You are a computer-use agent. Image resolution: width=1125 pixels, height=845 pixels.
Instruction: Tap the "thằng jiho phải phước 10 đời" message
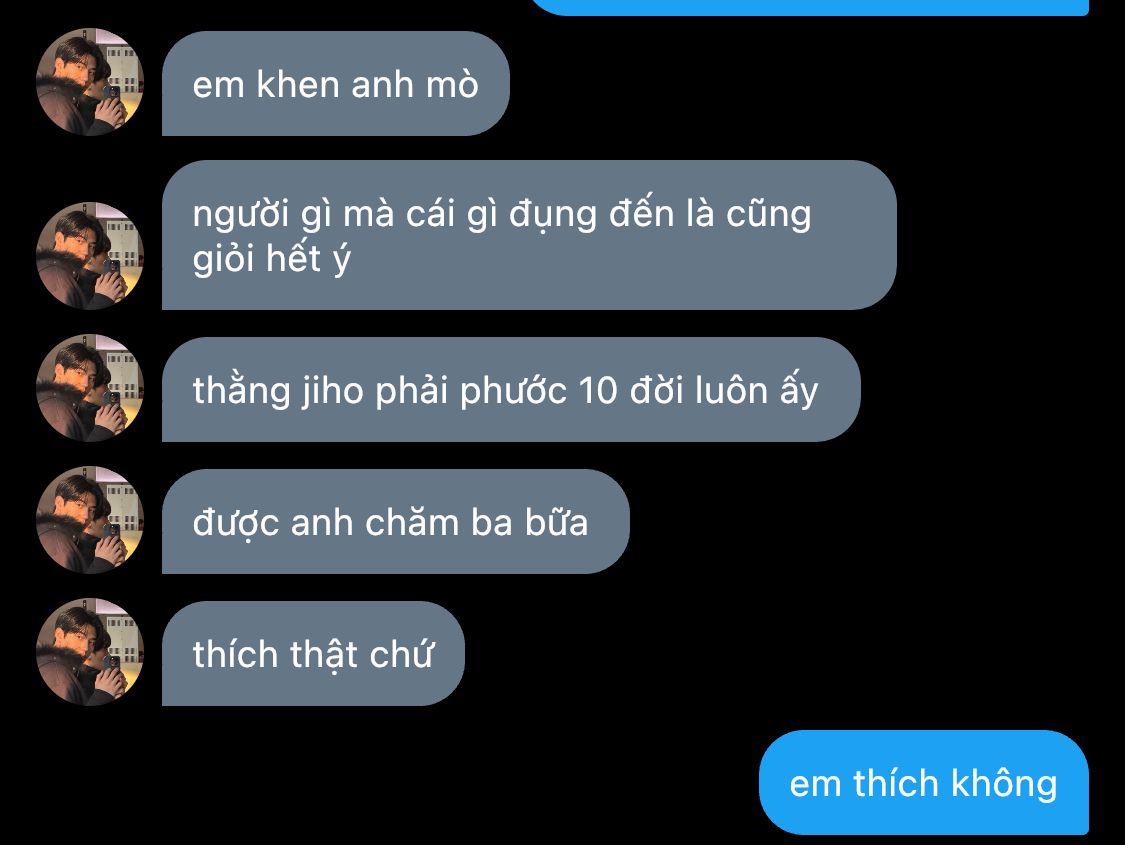[x=511, y=390]
